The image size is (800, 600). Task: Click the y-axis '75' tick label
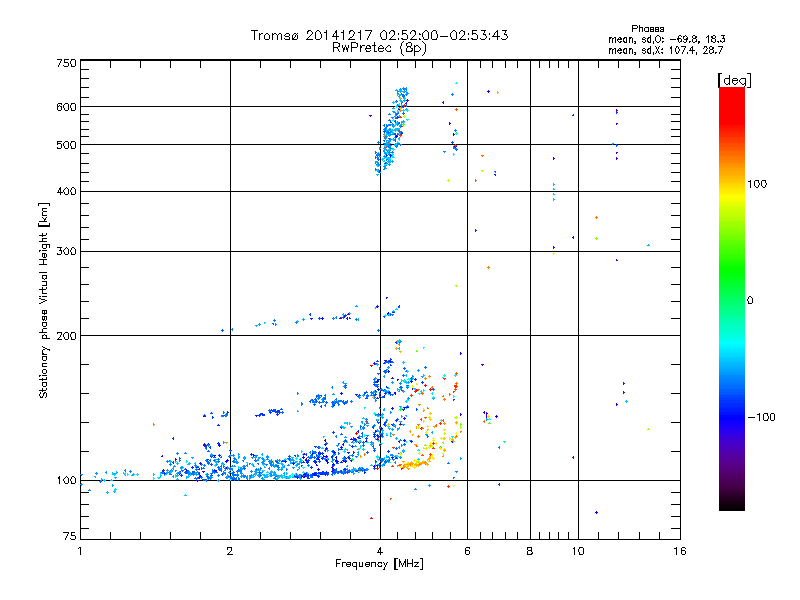[70, 536]
